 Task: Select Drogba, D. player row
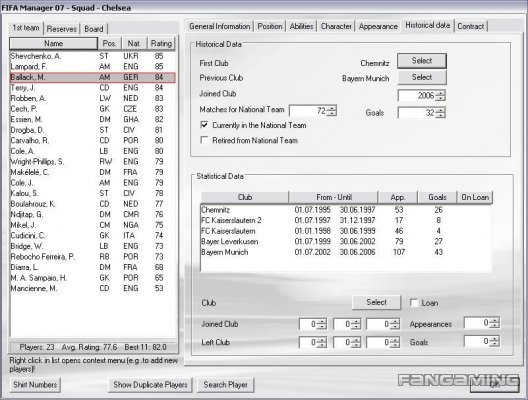pos(93,130)
